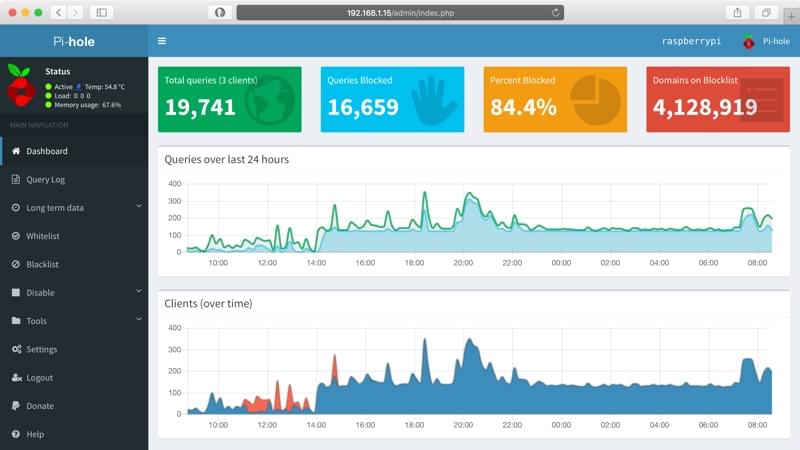Click the Pi-hole raspberry logo in Status panel
800x450 pixels.
point(21,85)
